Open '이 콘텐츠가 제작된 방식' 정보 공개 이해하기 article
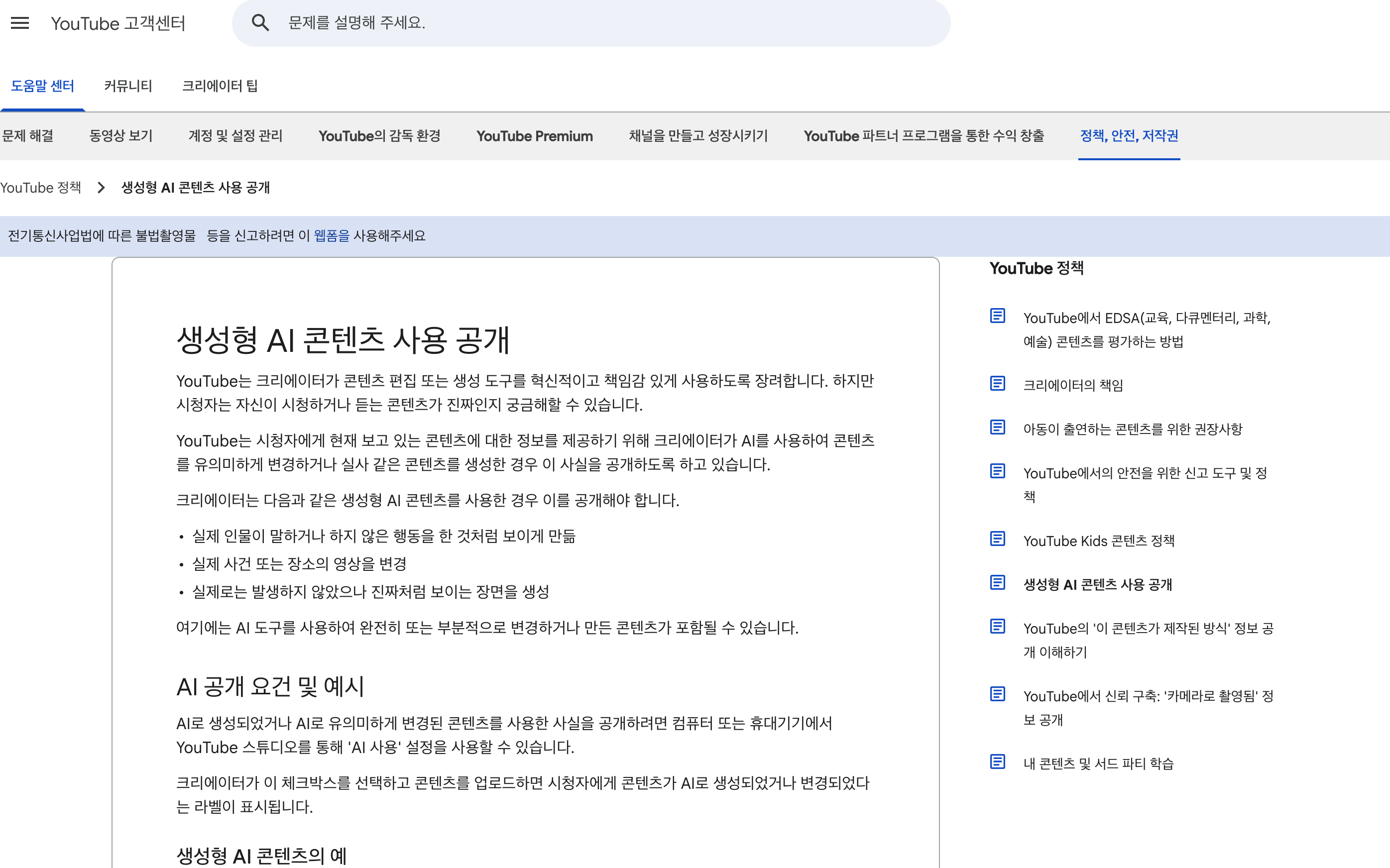Viewport: 1390px width, 868px height. pos(1148,640)
